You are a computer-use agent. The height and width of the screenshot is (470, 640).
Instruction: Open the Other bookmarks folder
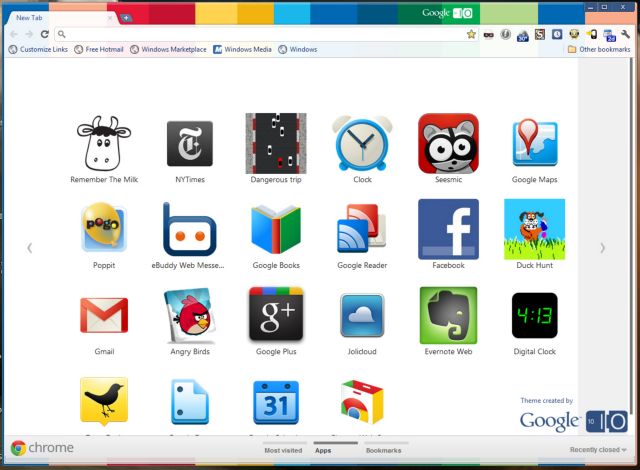pyautogui.click(x=599, y=49)
